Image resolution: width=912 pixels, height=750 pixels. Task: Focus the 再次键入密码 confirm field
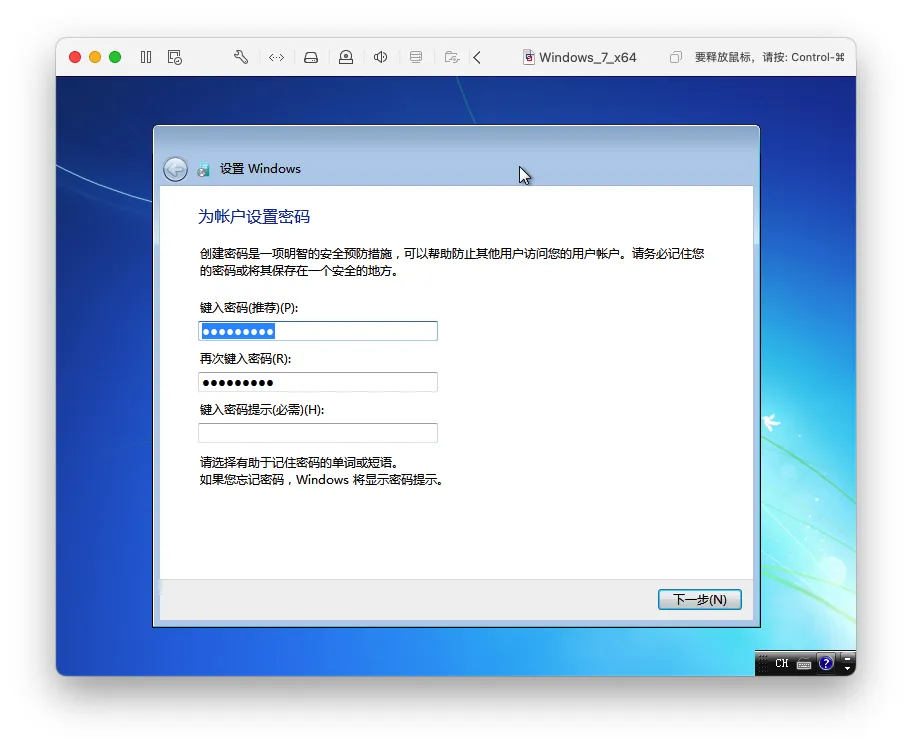click(318, 382)
